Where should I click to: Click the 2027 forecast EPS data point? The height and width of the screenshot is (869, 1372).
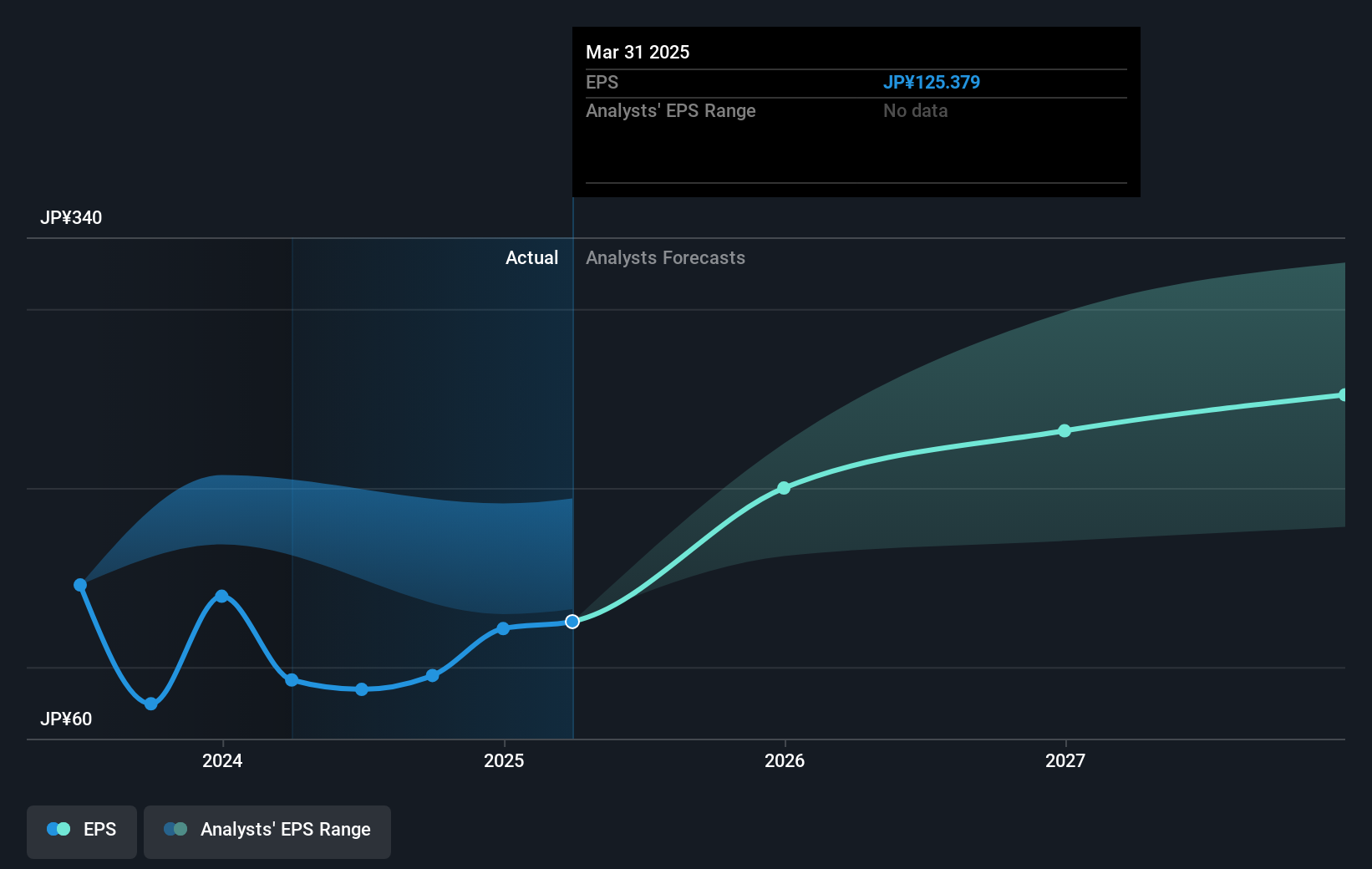pyautogui.click(x=1065, y=431)
